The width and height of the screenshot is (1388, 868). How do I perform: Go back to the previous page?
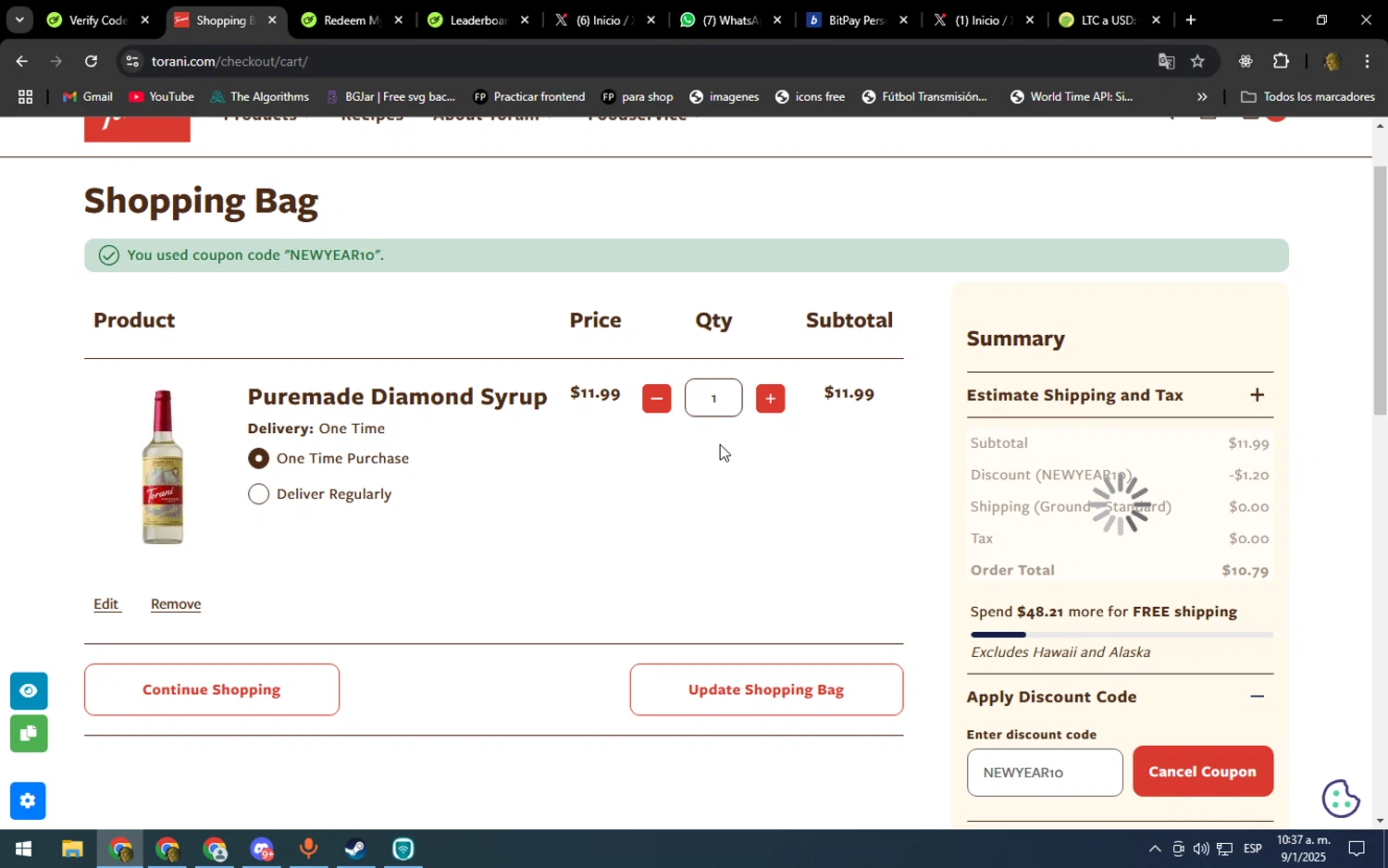point(21,61)
